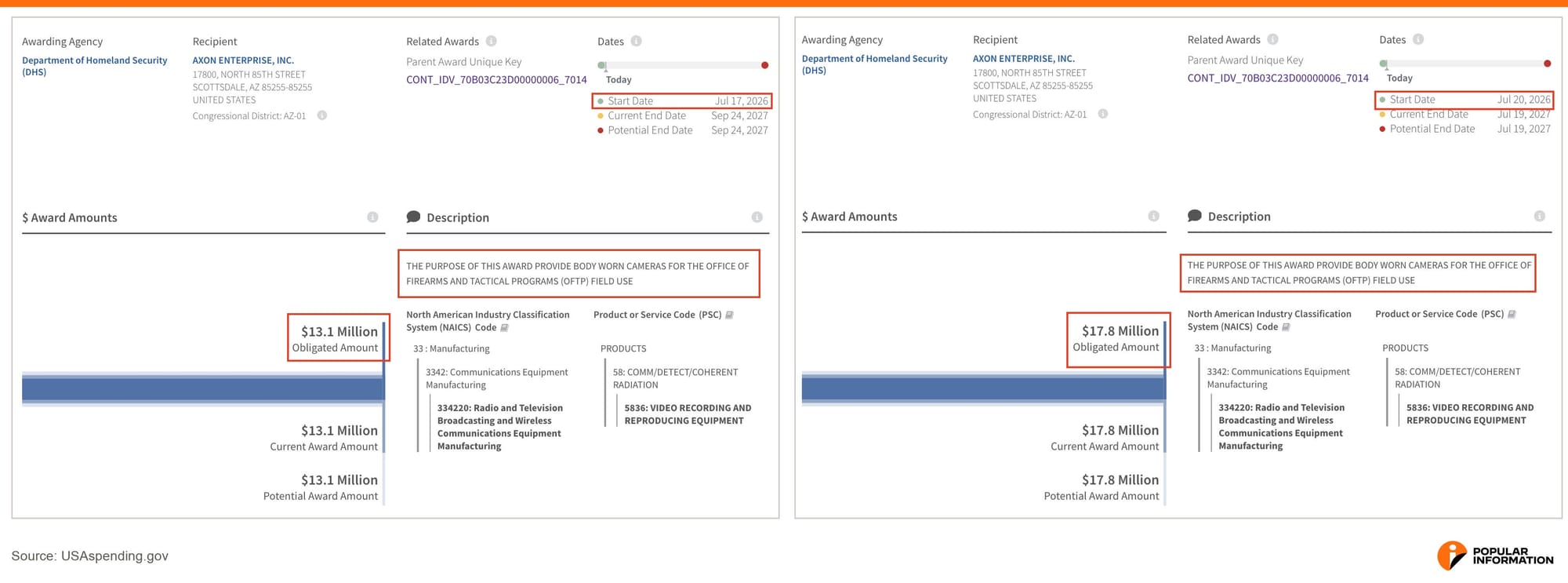1568x583 pixels.
Task: Click info icon next to Congressional District AZ-01, left panel
Action: pos(321,115)
